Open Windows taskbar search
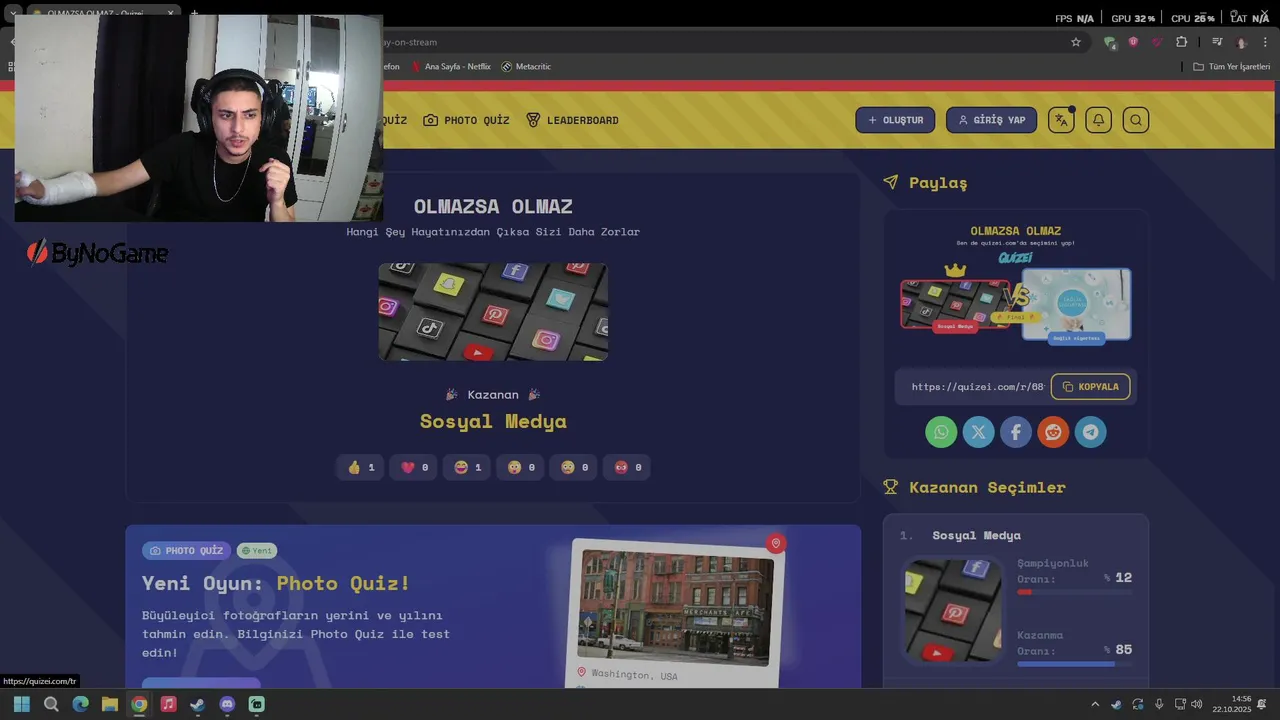The height and width of the screenshot is (720, 1280). [x=51, y=704]
